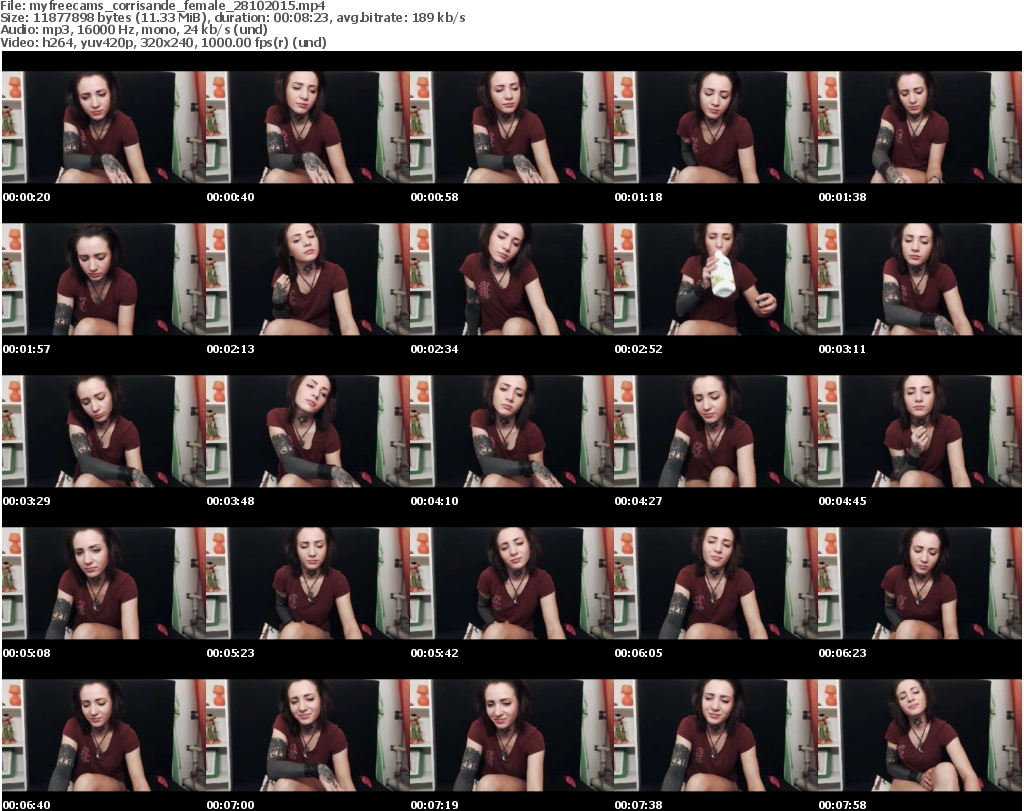Click the timestamp text 00:05:42
Viewport: 1024px width, 811px height.
pyautogui.click(x=434, y=653)
